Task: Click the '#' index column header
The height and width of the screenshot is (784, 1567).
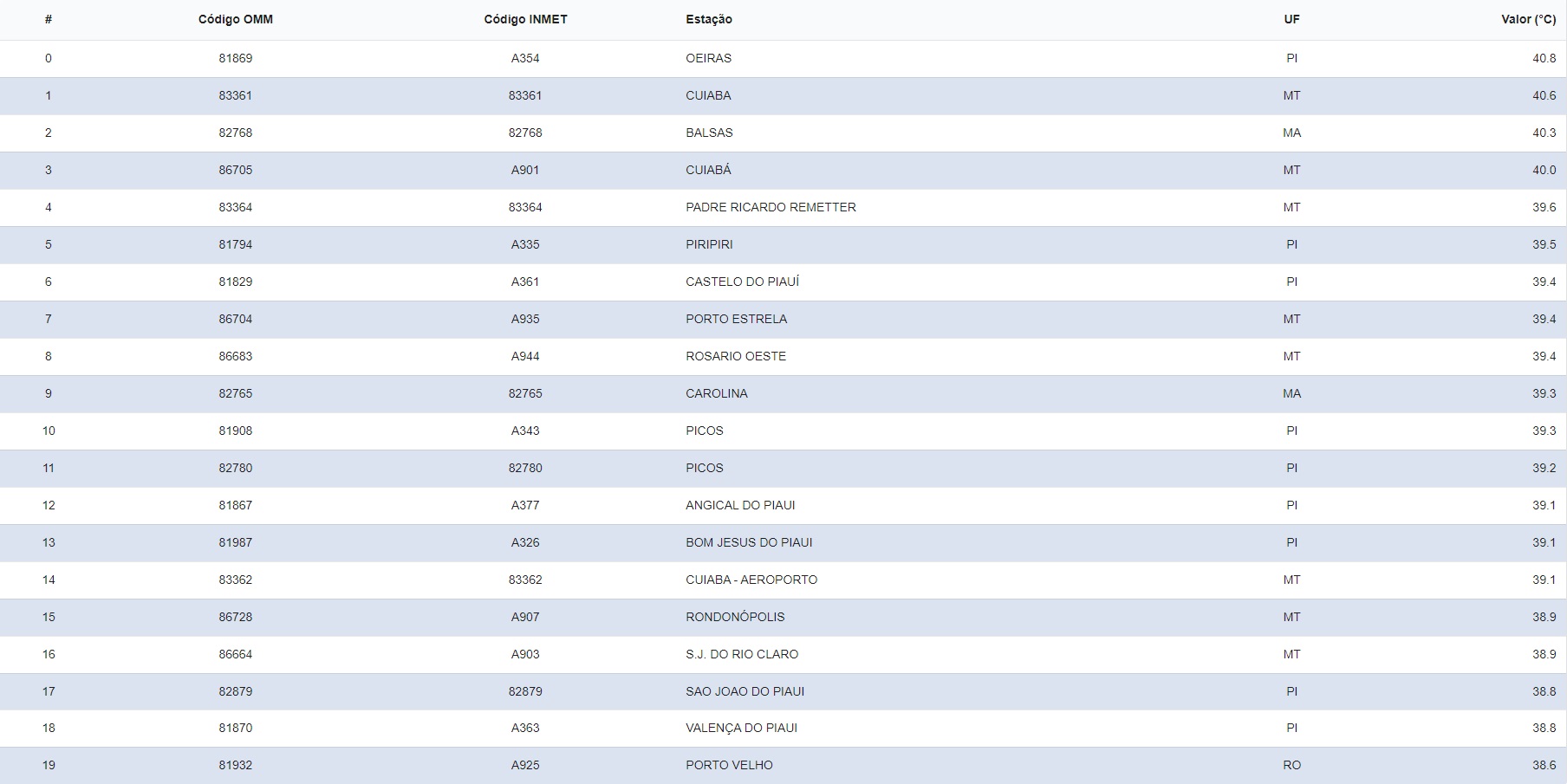Action: click(x=49, y=19)
